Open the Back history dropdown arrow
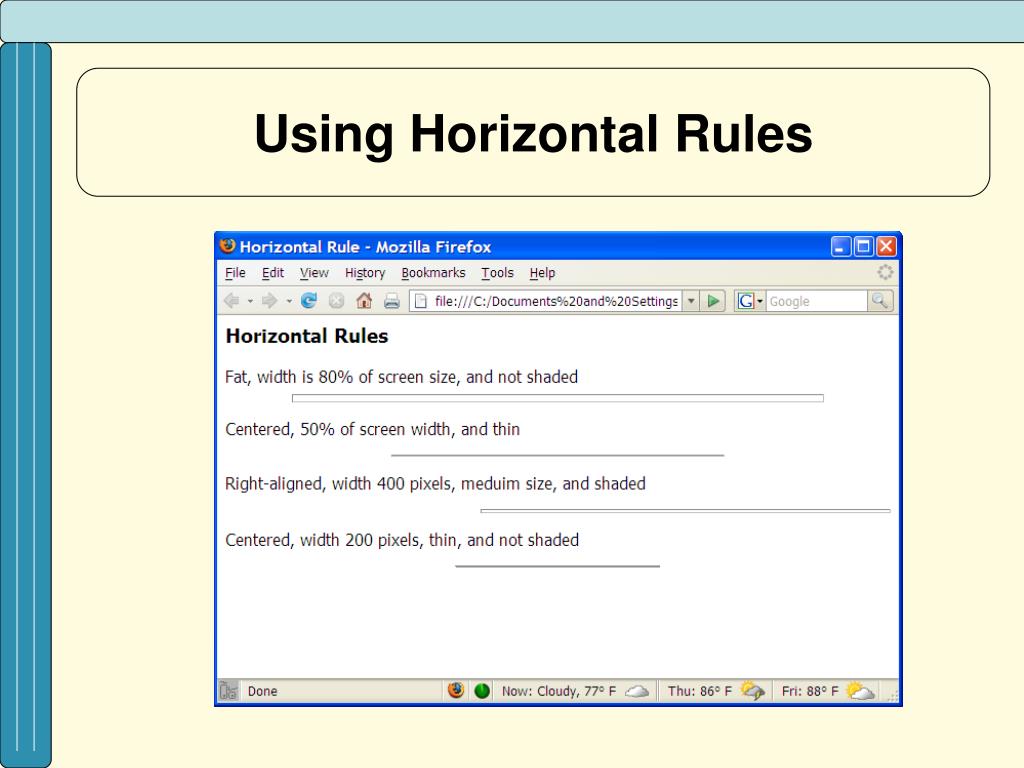1024x768 pixels. (250, 301)
